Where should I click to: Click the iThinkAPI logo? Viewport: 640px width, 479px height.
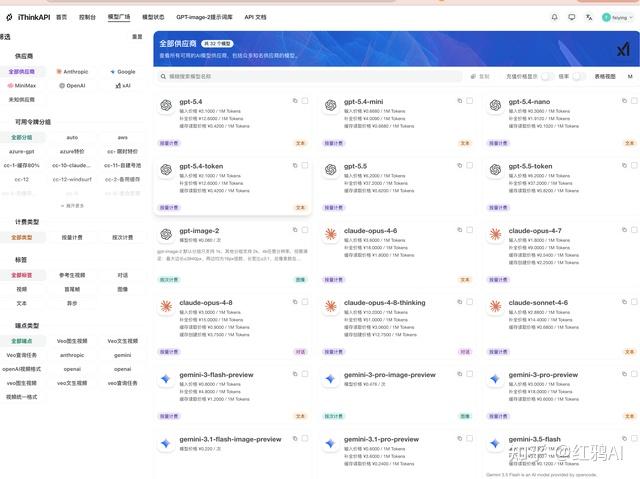tap(27, 17)
